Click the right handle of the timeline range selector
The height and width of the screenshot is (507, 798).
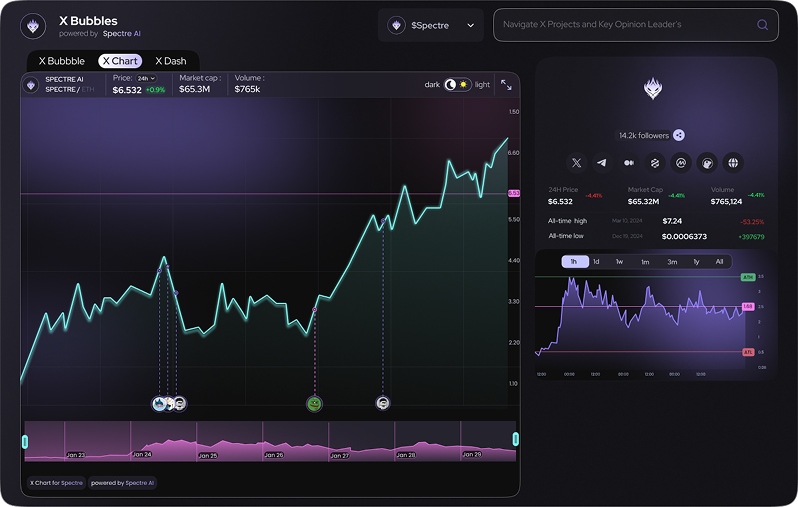516,439
